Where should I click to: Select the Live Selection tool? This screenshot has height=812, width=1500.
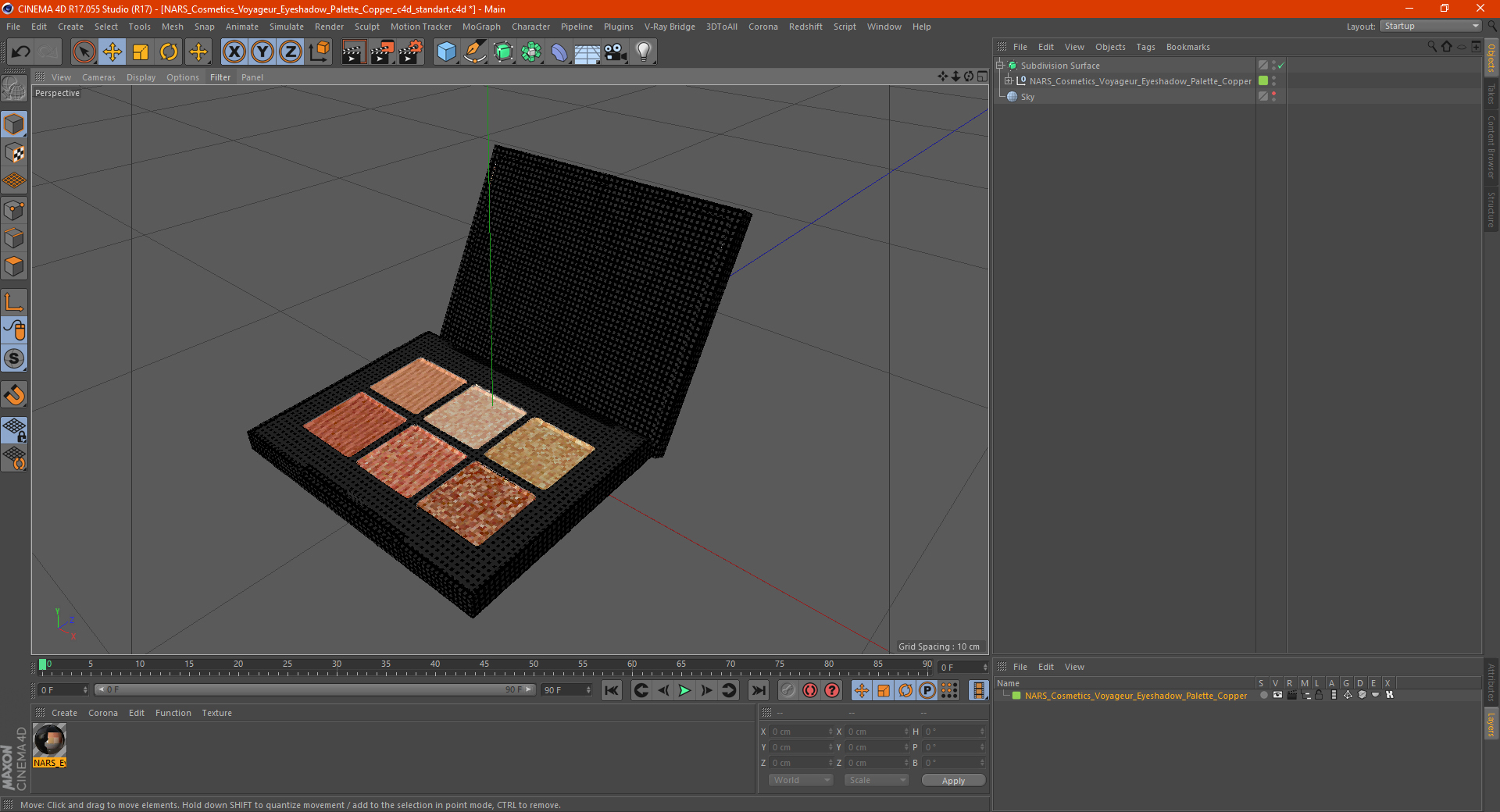pos(84,52)
